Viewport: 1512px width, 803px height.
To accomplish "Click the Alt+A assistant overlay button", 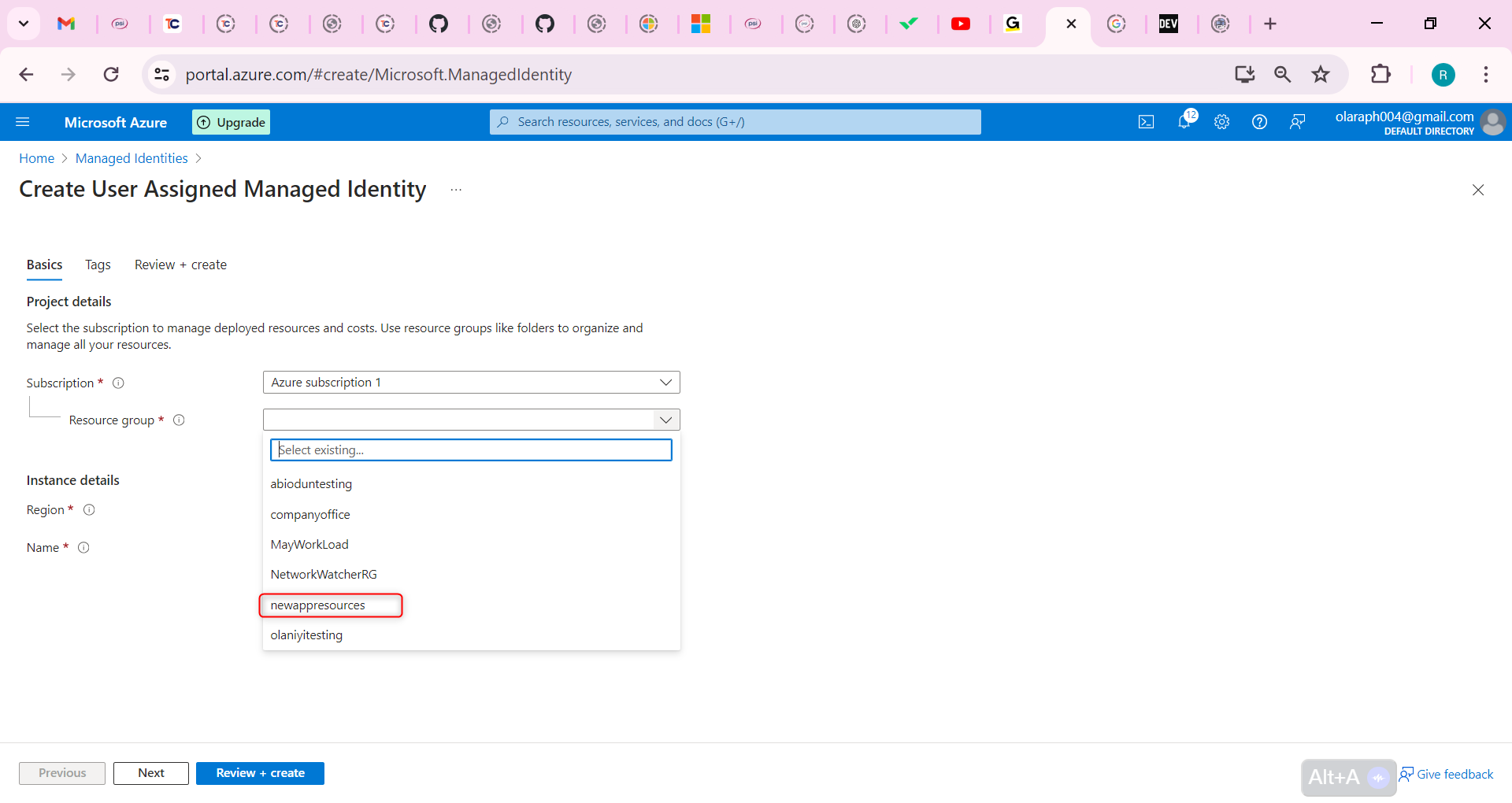I will (1348, 778).
